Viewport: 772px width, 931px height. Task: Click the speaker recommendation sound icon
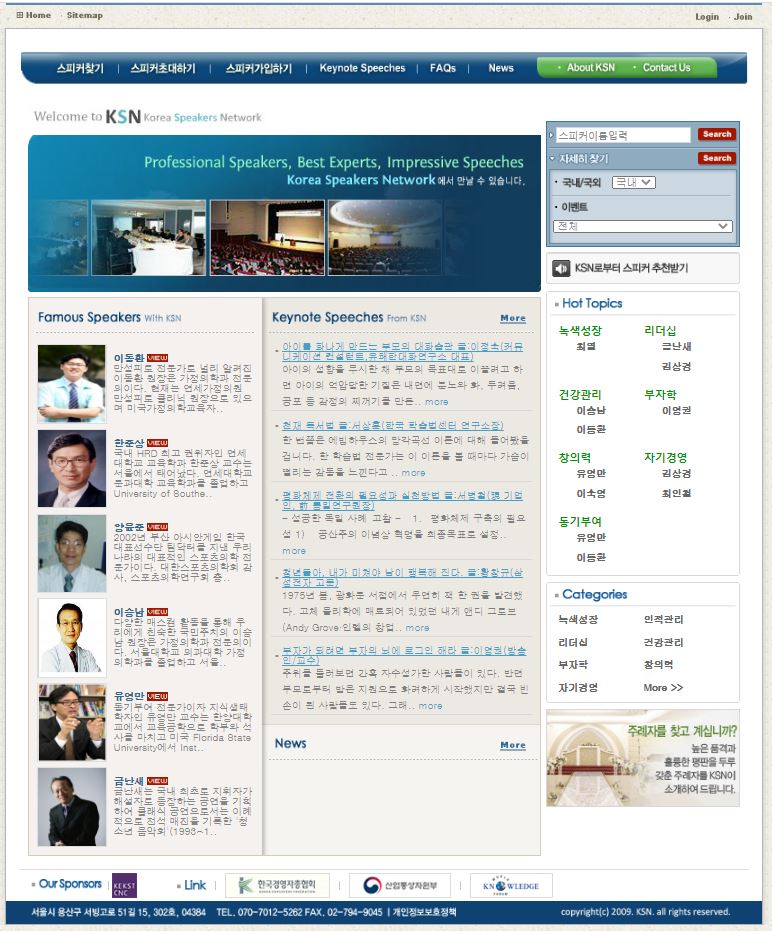pos(561,268)
